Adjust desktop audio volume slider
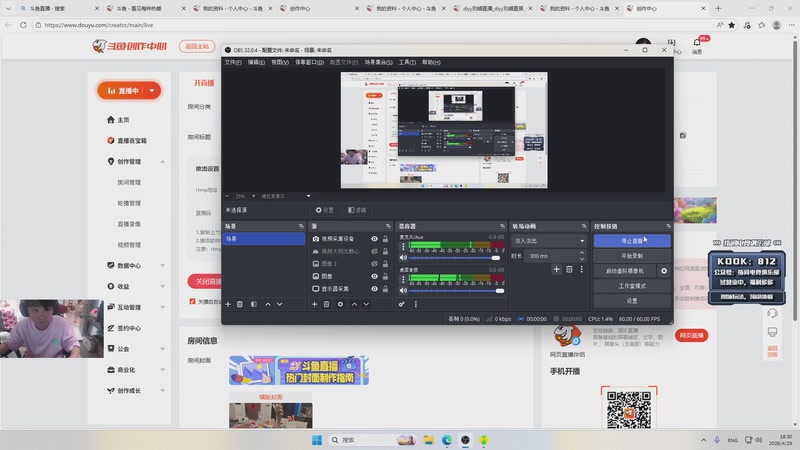The width and height of the screenshot is (800, 450). click(x=456, y=291)
